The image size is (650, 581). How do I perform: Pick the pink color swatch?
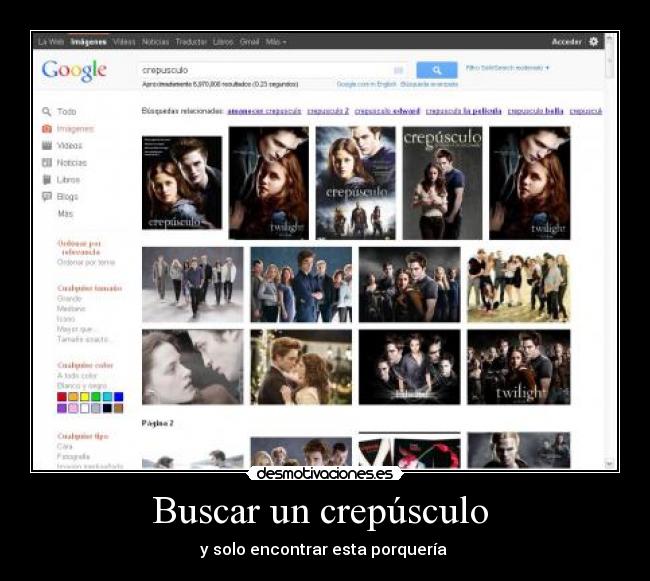73,408
